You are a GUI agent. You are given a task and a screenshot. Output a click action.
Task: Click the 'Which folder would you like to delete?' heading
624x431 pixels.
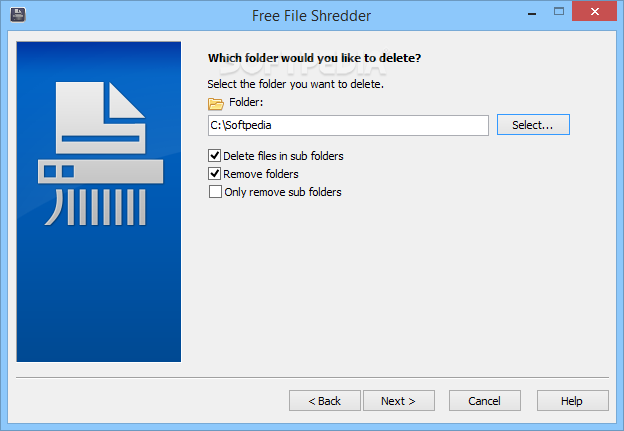click(314, 58)
